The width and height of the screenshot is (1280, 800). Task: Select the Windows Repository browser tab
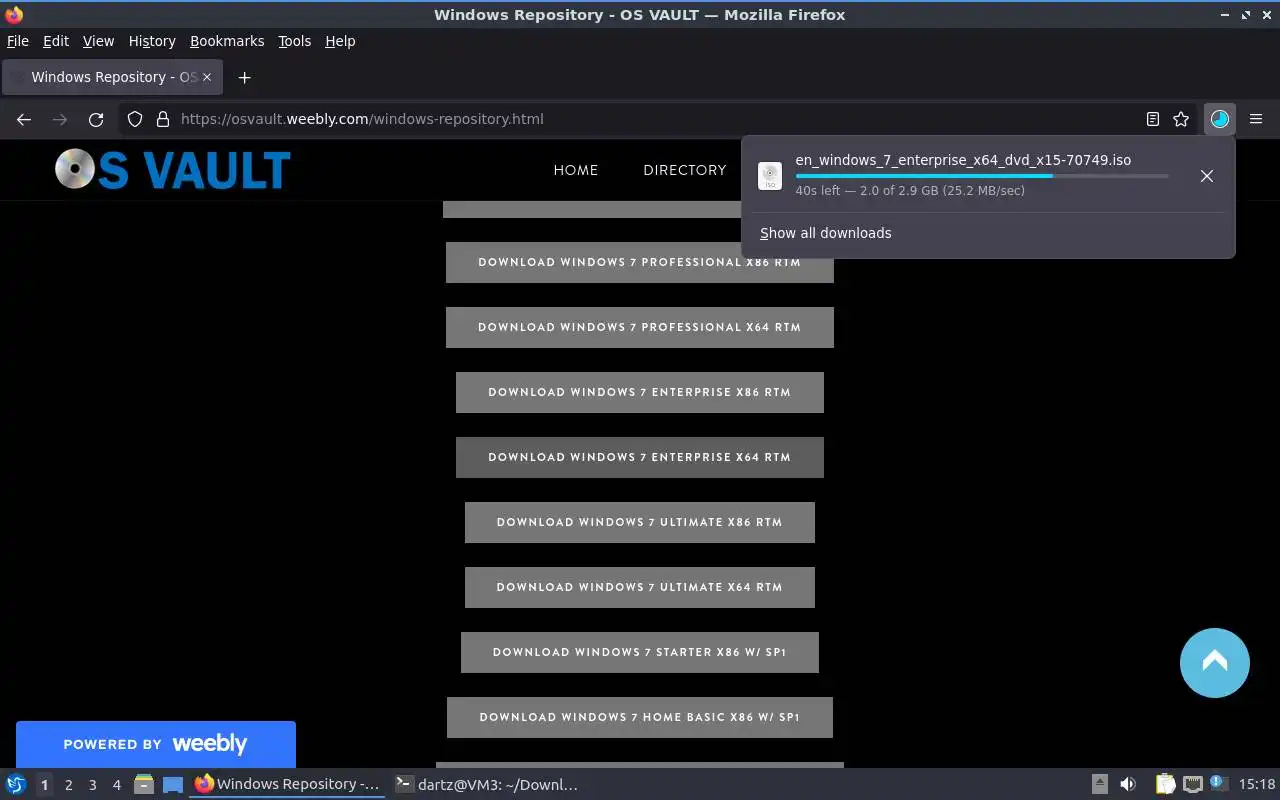pyautogui.click(x=112, y=77)
